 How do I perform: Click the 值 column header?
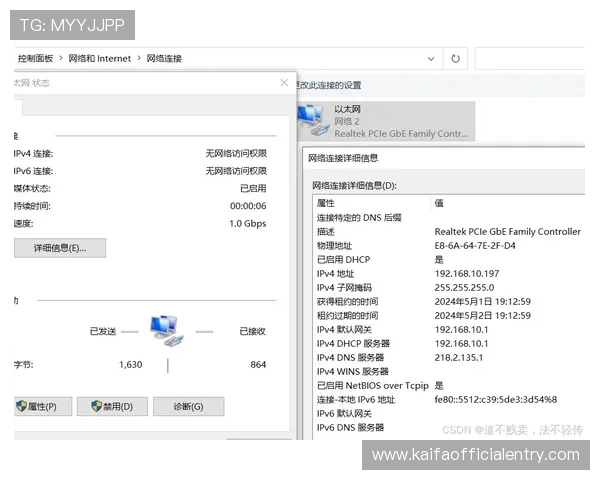[439, 203]
